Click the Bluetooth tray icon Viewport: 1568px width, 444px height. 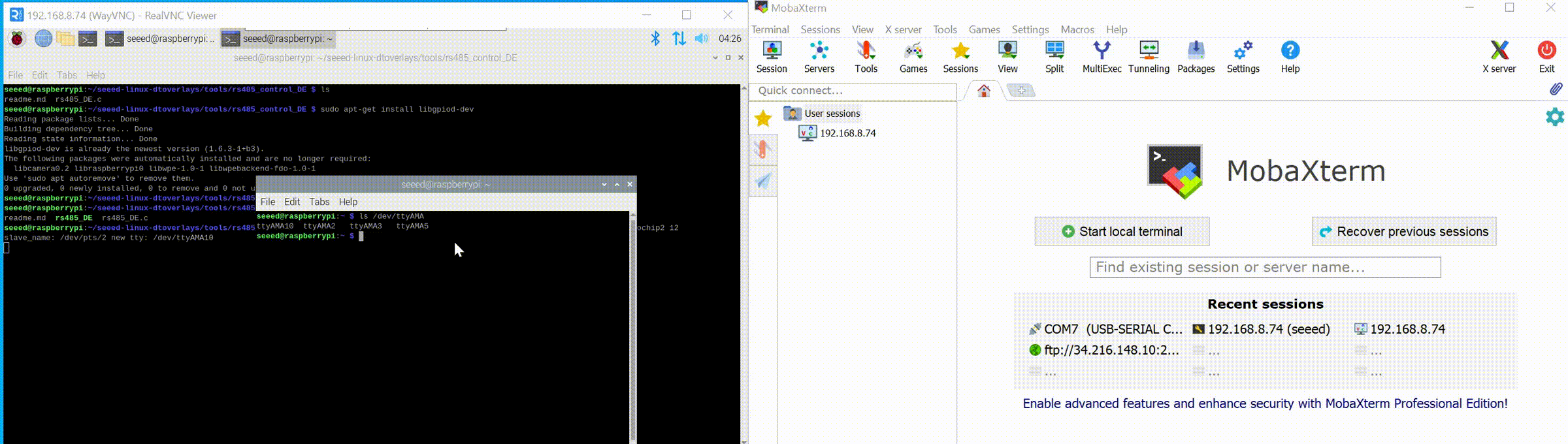point(655,39)
